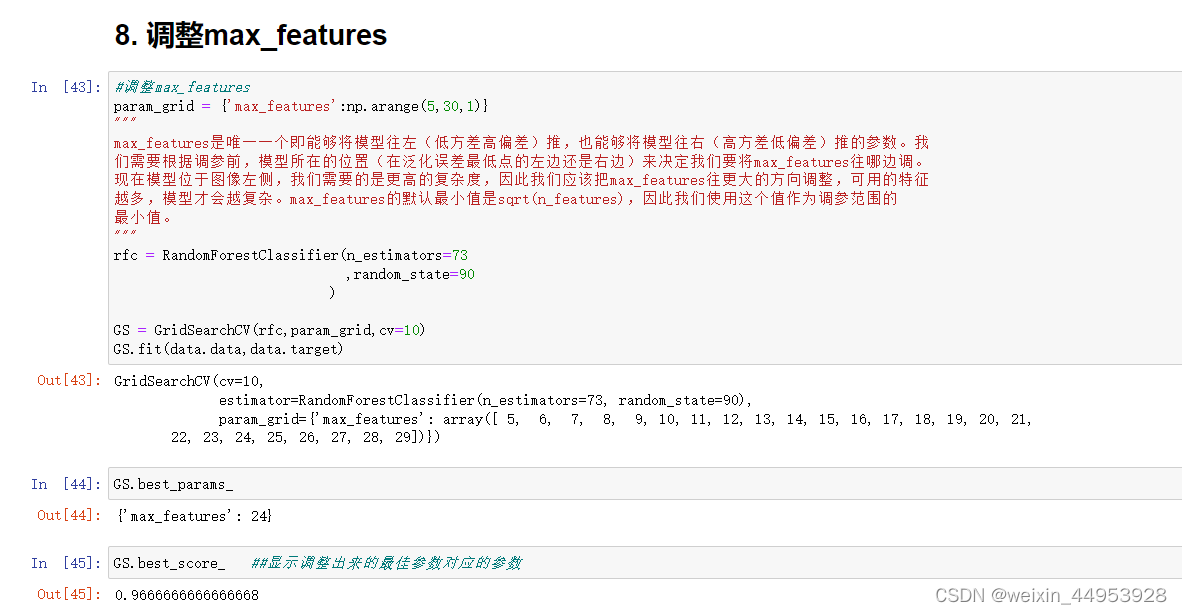Click the docstring line starting "们需要根据调参前"
The image size is (1182, 614).
[521, 161]
